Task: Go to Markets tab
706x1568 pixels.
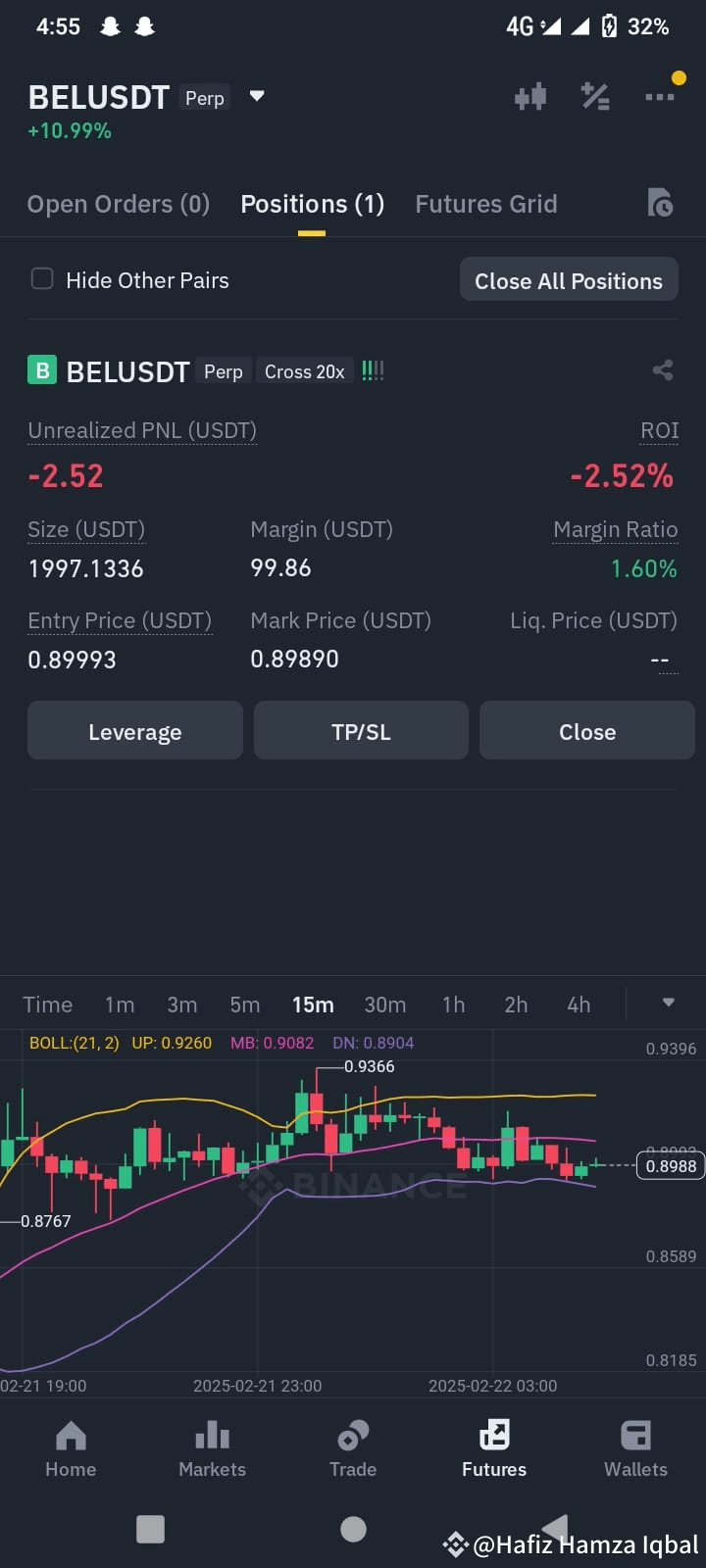Action: (x=212, y=1449)
